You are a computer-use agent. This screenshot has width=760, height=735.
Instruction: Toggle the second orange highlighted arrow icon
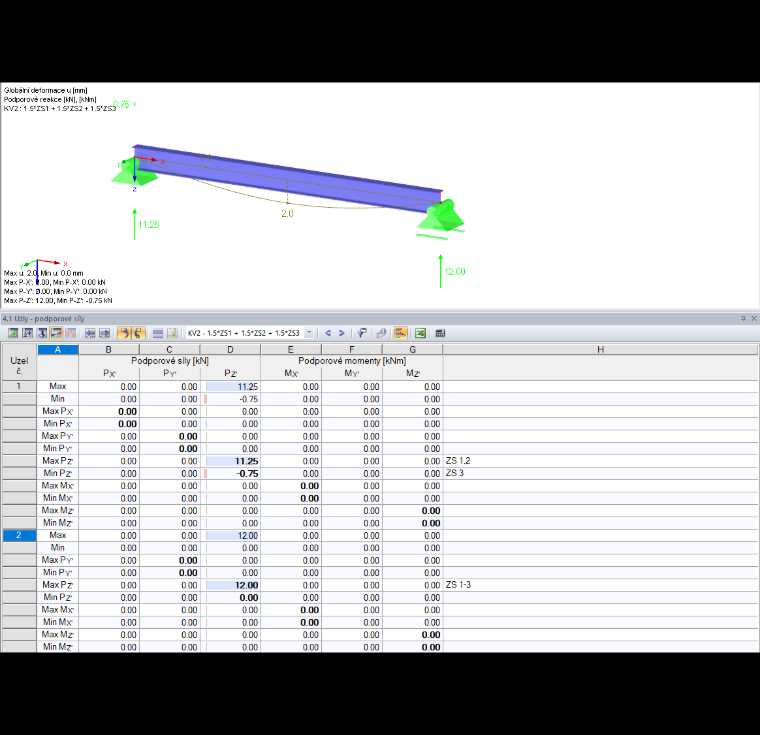(138, 333)
